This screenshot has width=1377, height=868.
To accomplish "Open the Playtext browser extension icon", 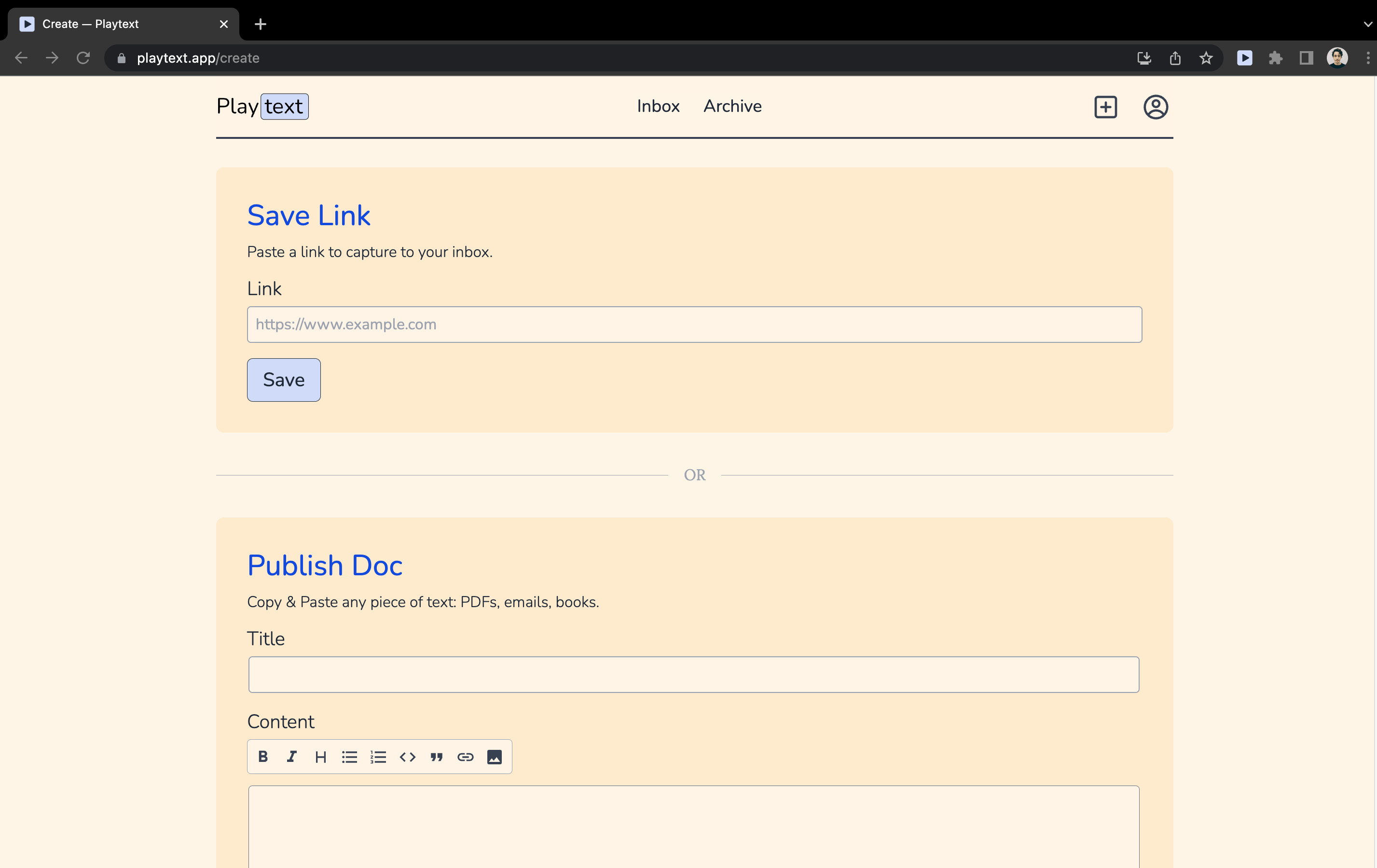I will (x=1245, y=58).
